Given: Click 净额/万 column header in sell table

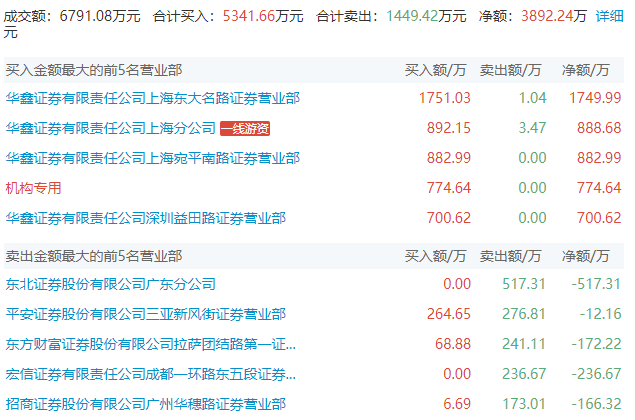Looking at the screenshot, I should point(586,256).
